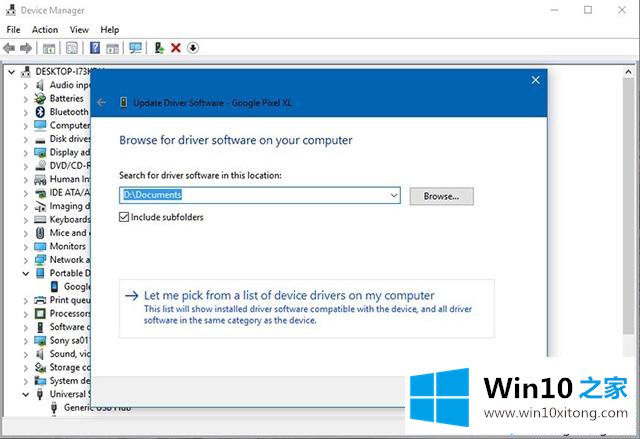This screenshot has width=640, height=439.
Task: Click the down-arrow Disable device icon
Action: 193,48
